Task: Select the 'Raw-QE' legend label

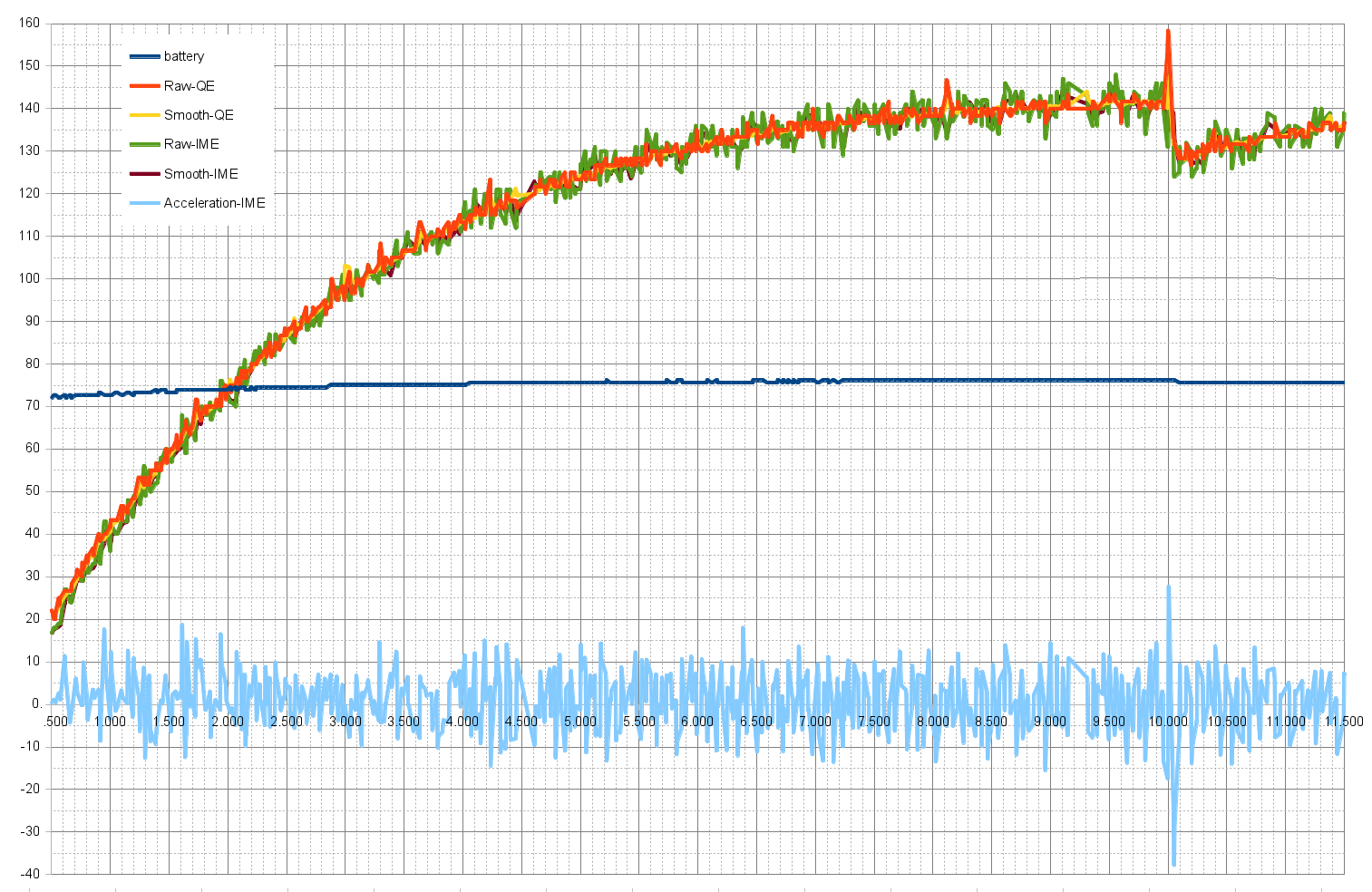Action: coord(189,86)
